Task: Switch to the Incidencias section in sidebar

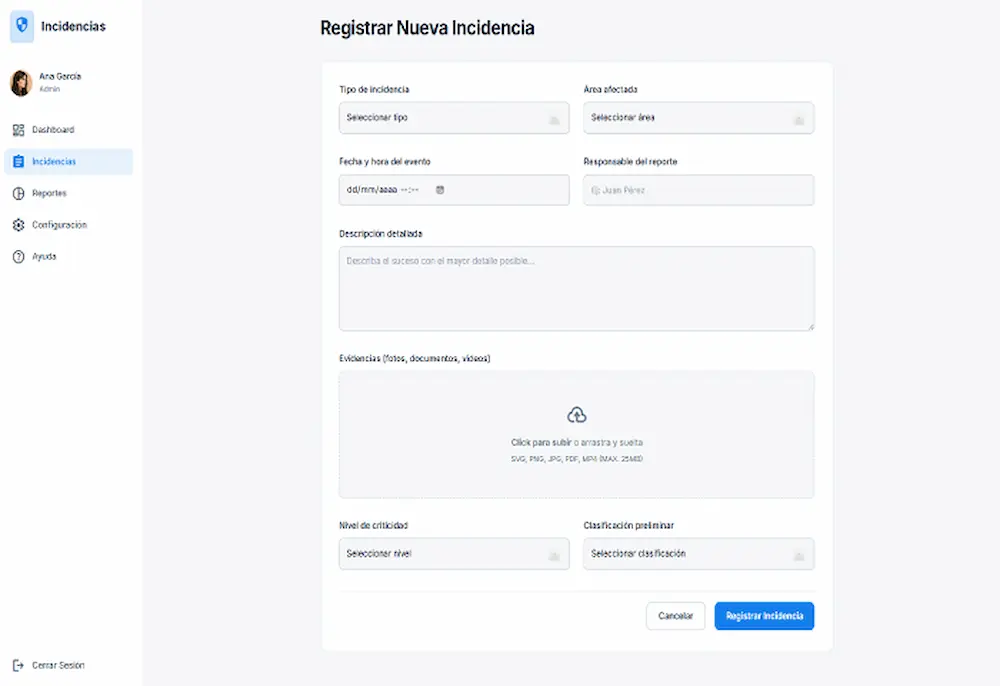Action: coord(55,161)
